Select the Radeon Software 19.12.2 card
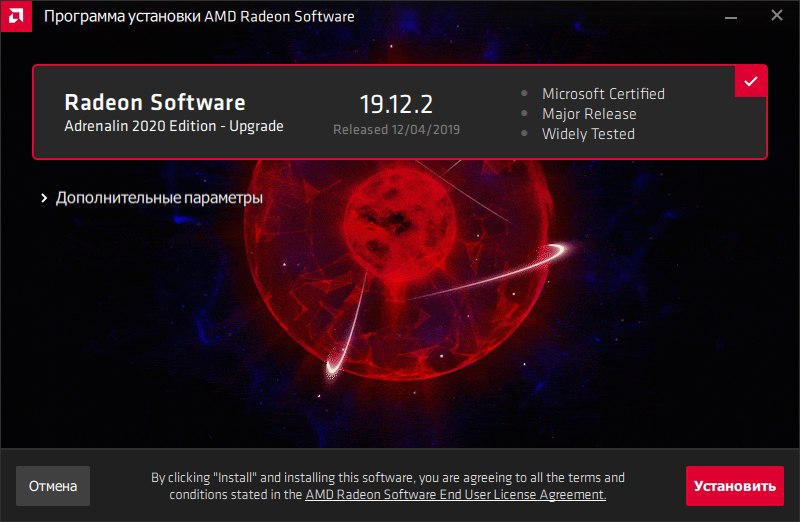 pos(400,112)
